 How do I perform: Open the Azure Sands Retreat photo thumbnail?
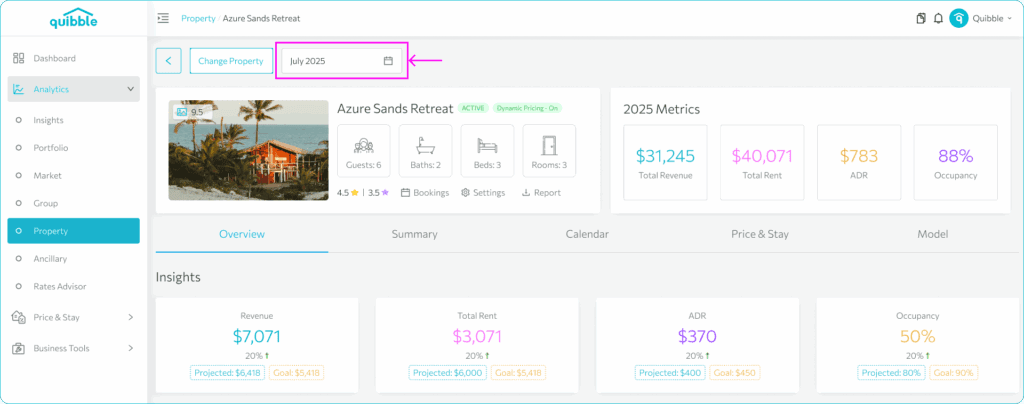(248, 150)
